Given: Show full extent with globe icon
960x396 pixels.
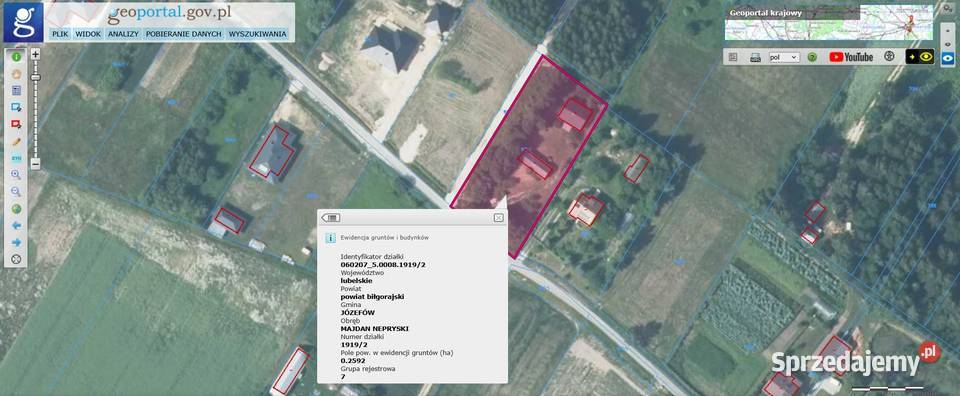Looking at the screenshot, I should 16,209.
